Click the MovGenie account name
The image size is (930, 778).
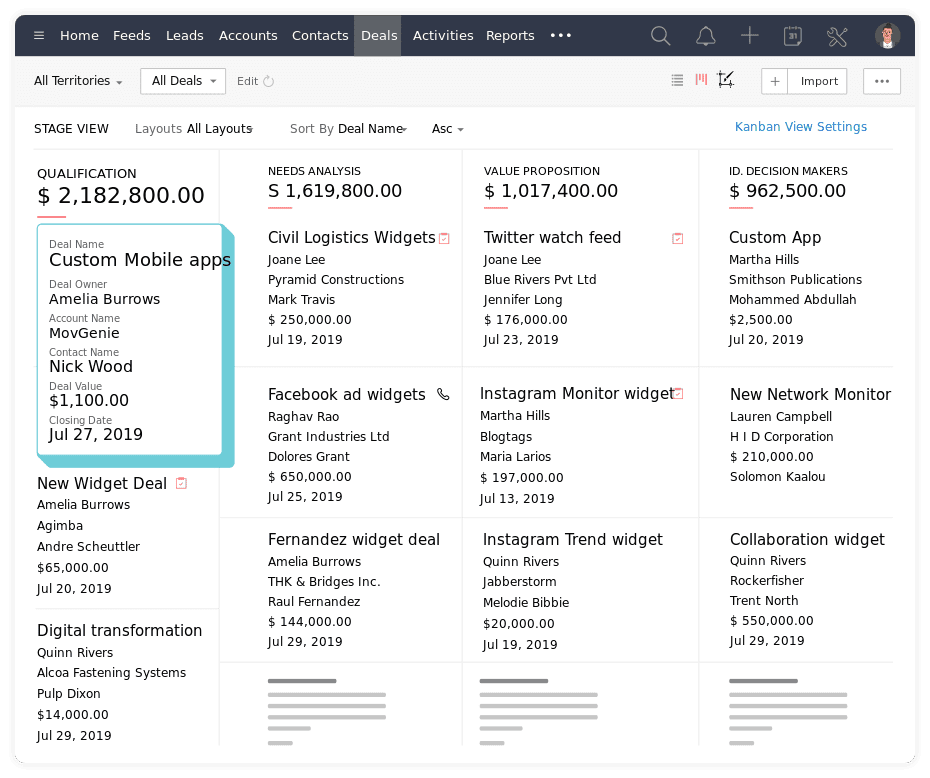(x=84, y=333)
